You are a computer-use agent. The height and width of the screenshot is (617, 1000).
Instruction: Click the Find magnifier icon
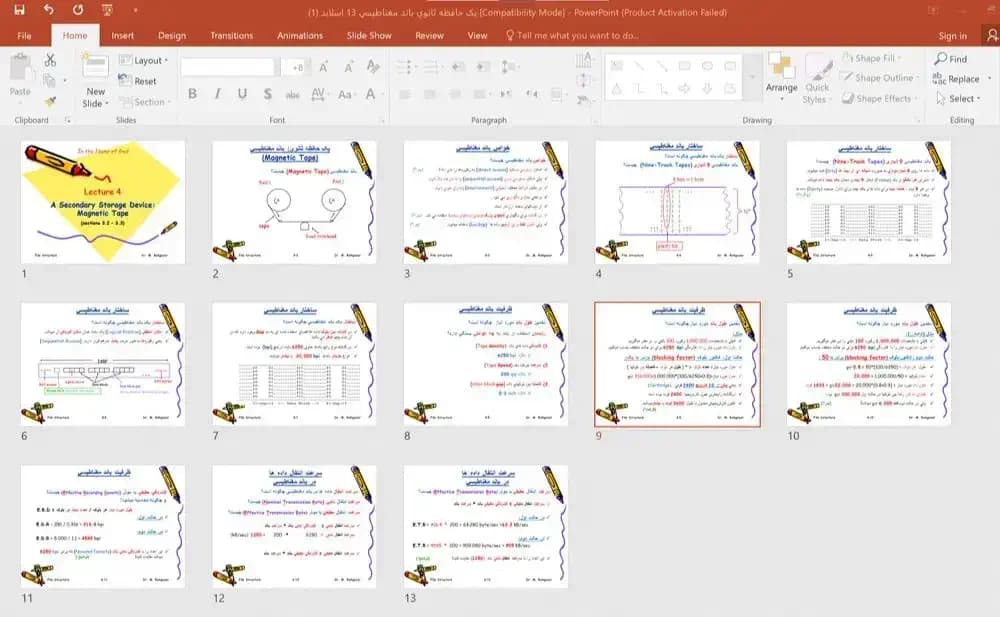[941, 59]
